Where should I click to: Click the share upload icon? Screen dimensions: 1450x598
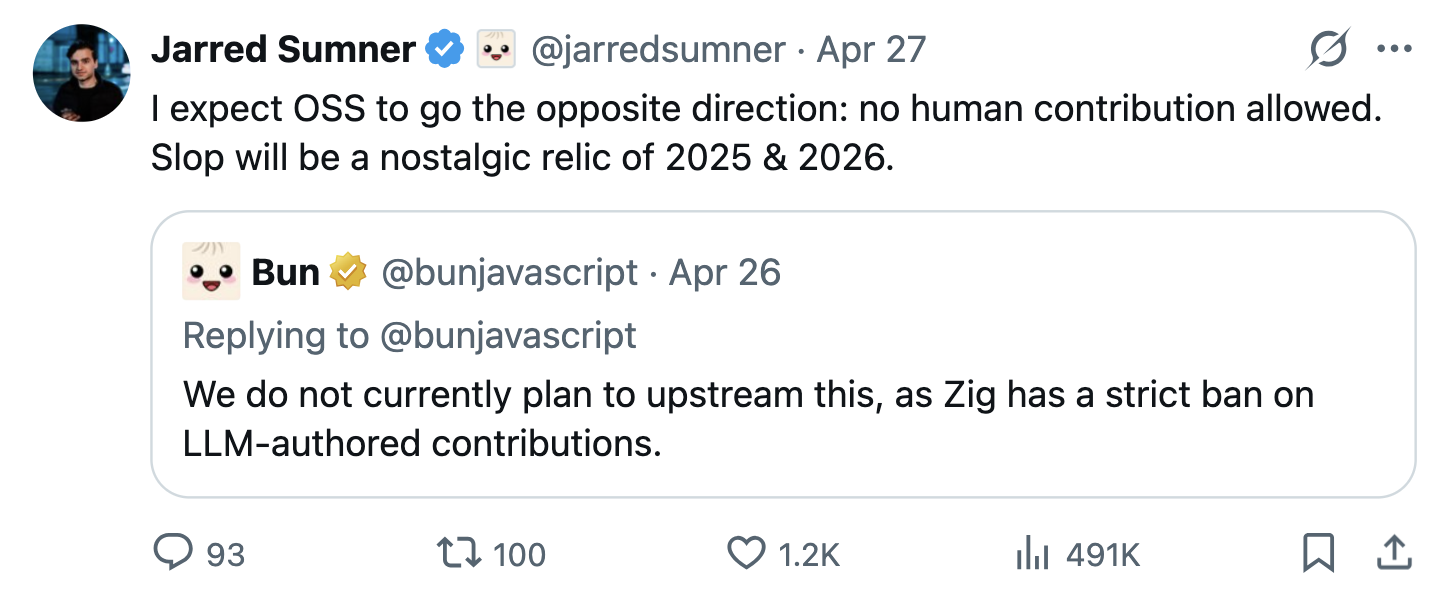(x=1393, y=552)
